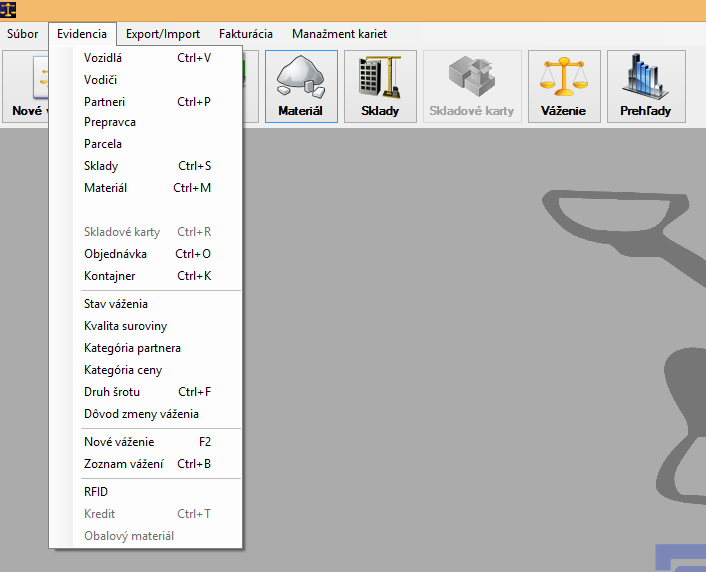Click the Sklady warehouse toolbar icon
This screenshot has height=572, width=706.
(x=379, y=86)
